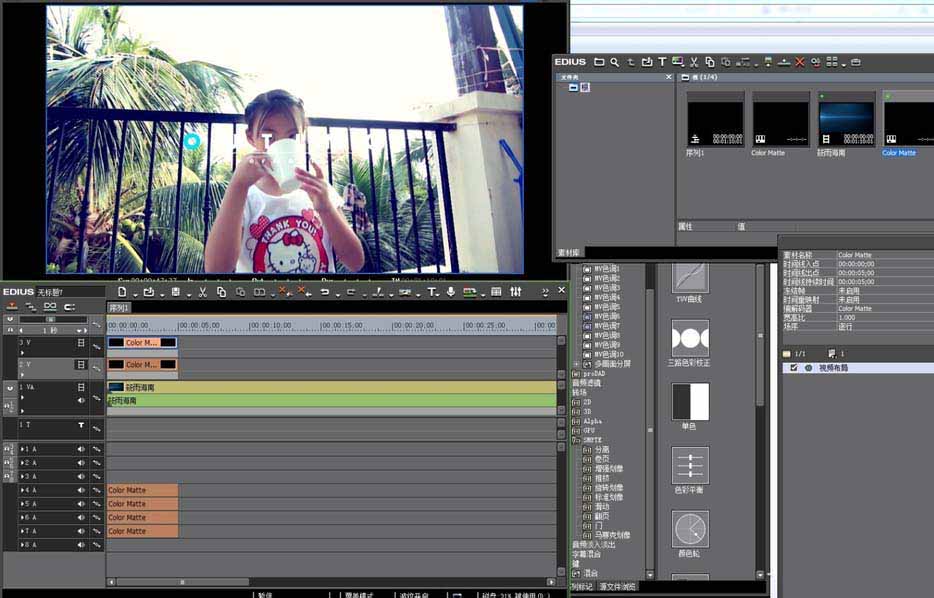The width and height of the screenshot is (934, 598).
Task: Click the copy icon in timeline toolbar
Action: pyautogui.click(x=221, y=291)
